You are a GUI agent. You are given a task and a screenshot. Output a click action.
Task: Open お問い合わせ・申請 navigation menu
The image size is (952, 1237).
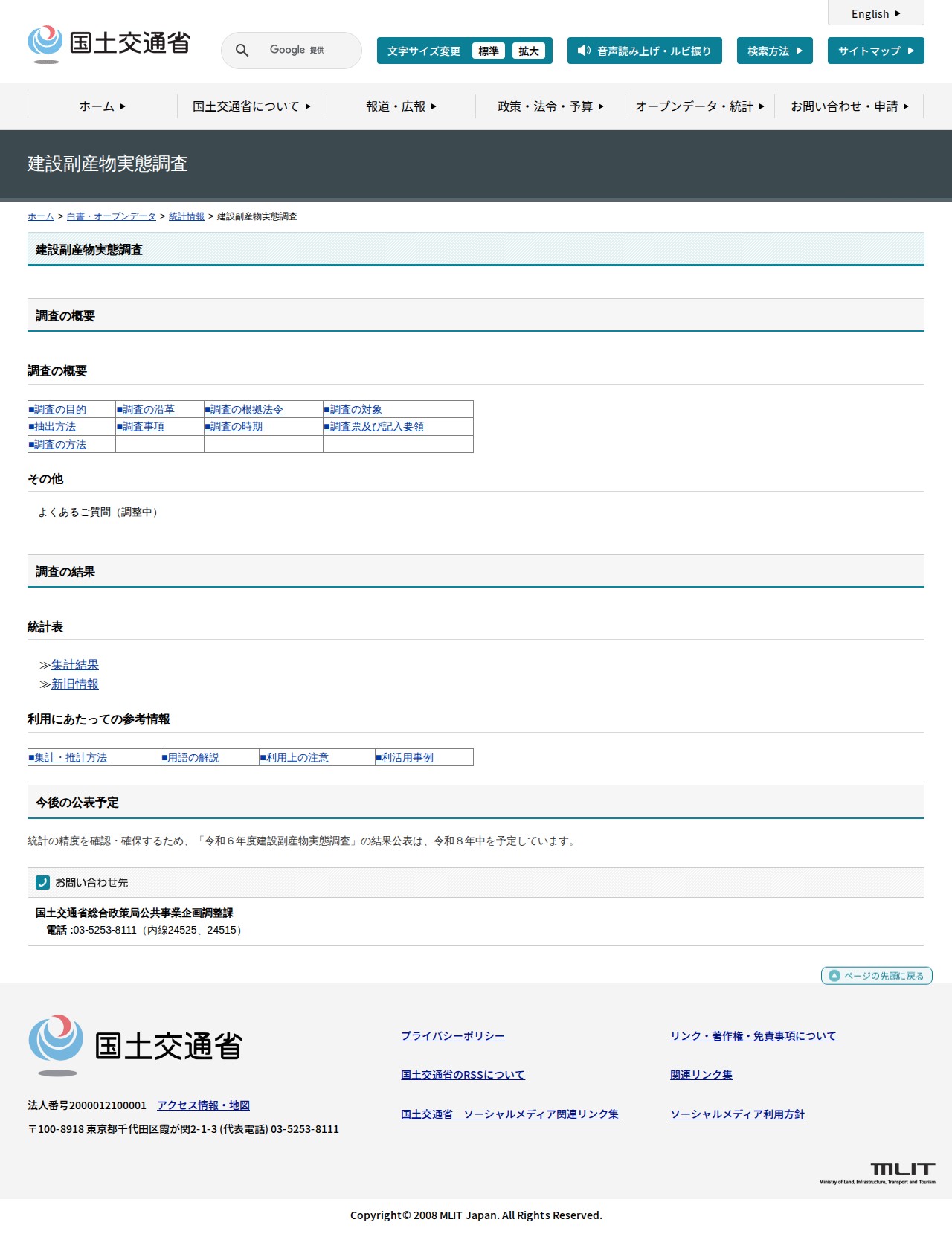click(x=849, y=106)
